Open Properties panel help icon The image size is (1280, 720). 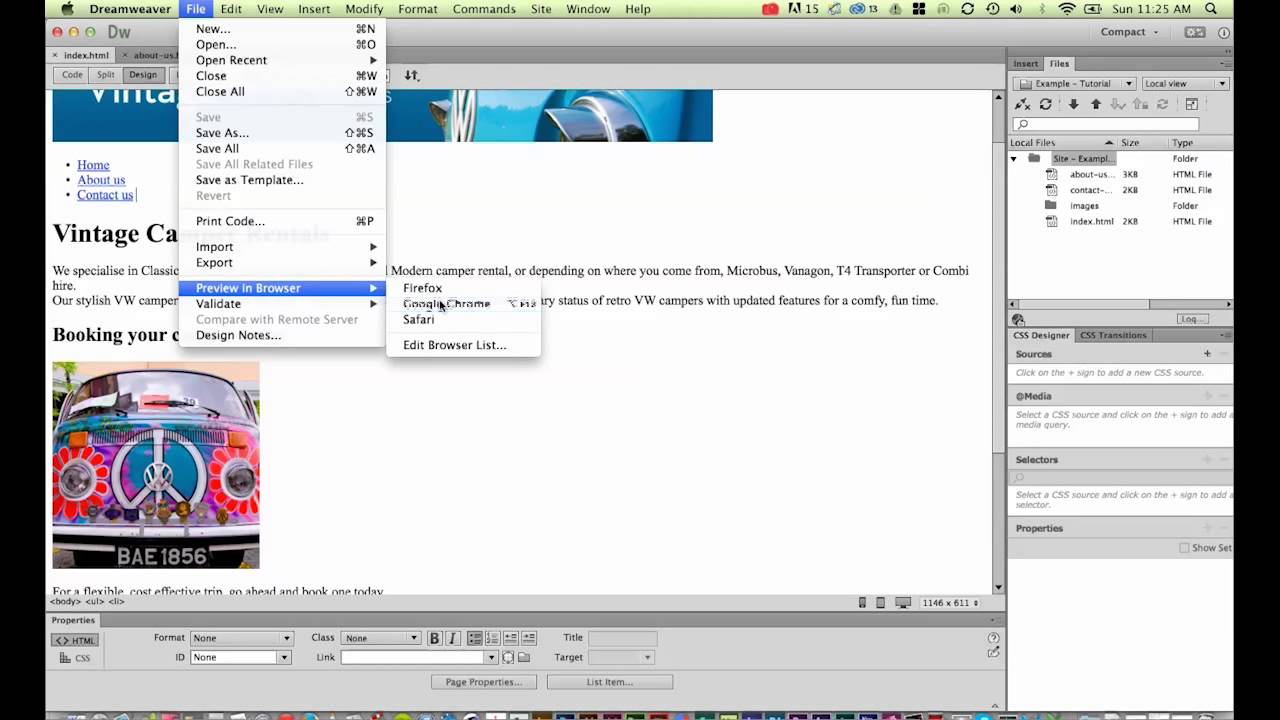pyautogui.click(x=993, y=638)
